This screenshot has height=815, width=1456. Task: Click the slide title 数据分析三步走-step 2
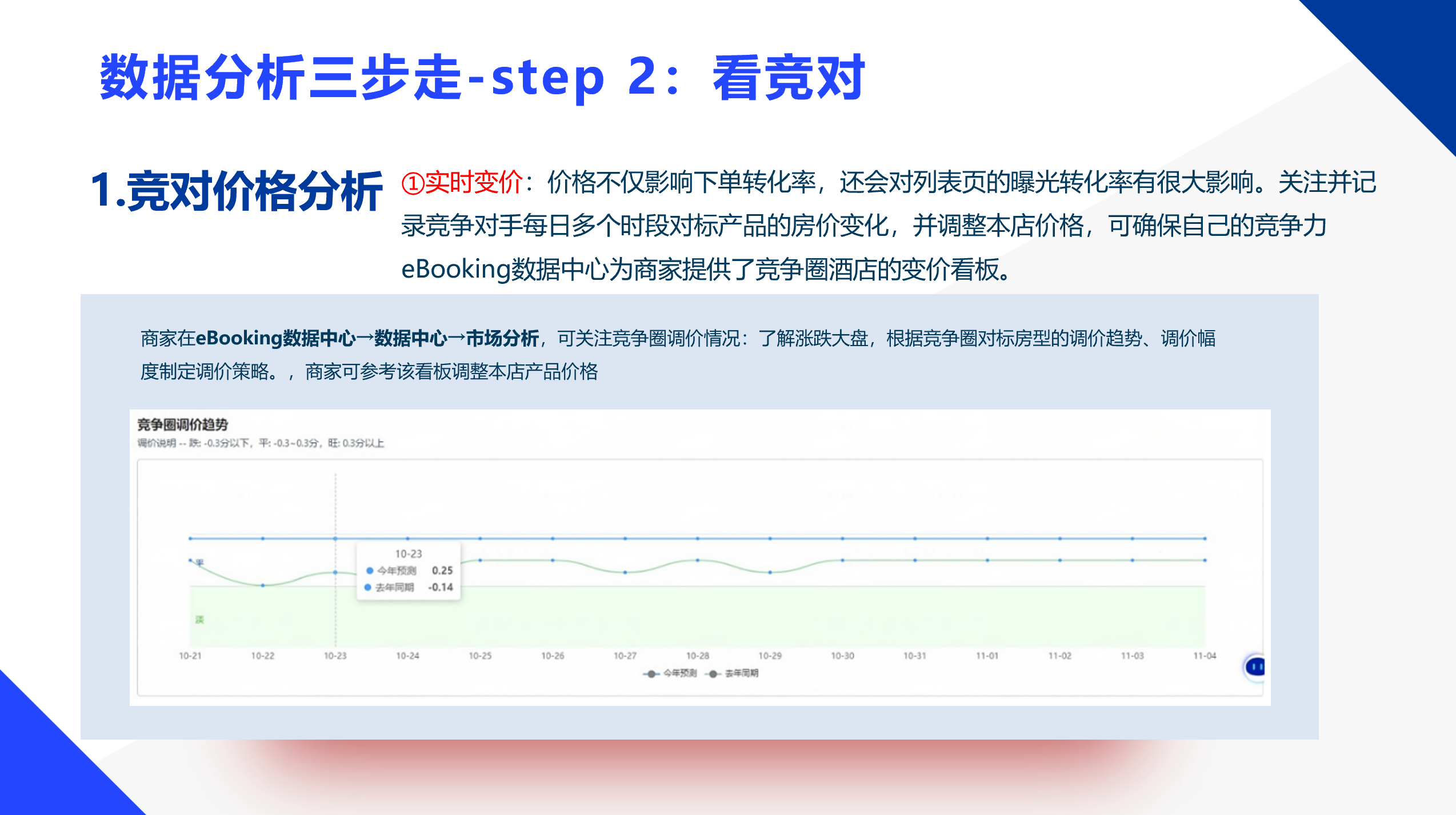point(482,78)
